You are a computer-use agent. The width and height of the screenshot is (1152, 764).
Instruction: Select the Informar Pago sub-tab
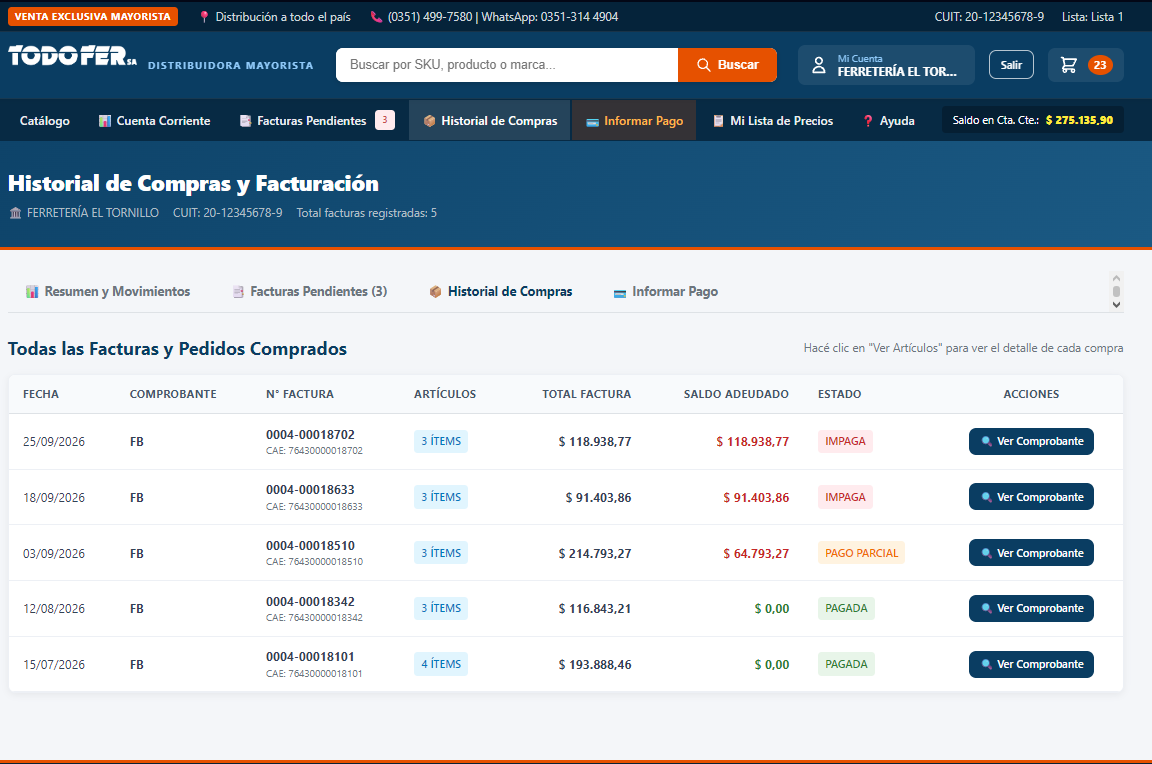(666, 292)
